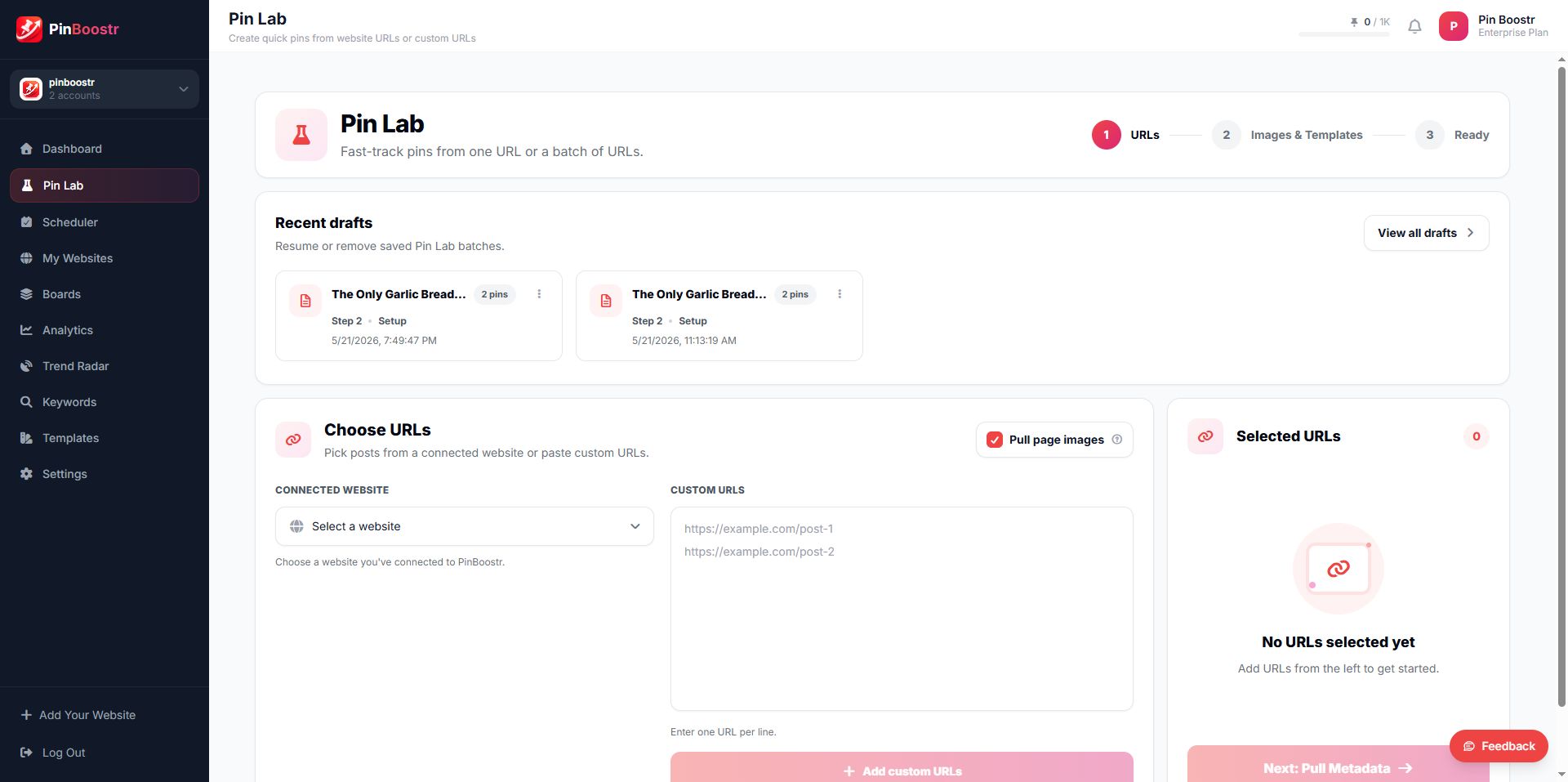This screenshot has height=782, width=1568.
Task: Navigate to My Websites
Action: [x=105, y=258]
